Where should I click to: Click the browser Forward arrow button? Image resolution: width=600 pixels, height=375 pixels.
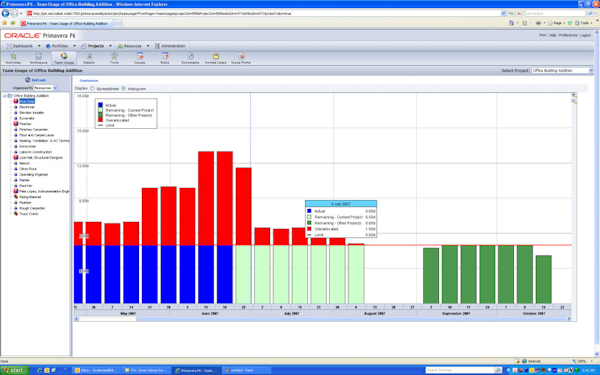coord(14,13)
